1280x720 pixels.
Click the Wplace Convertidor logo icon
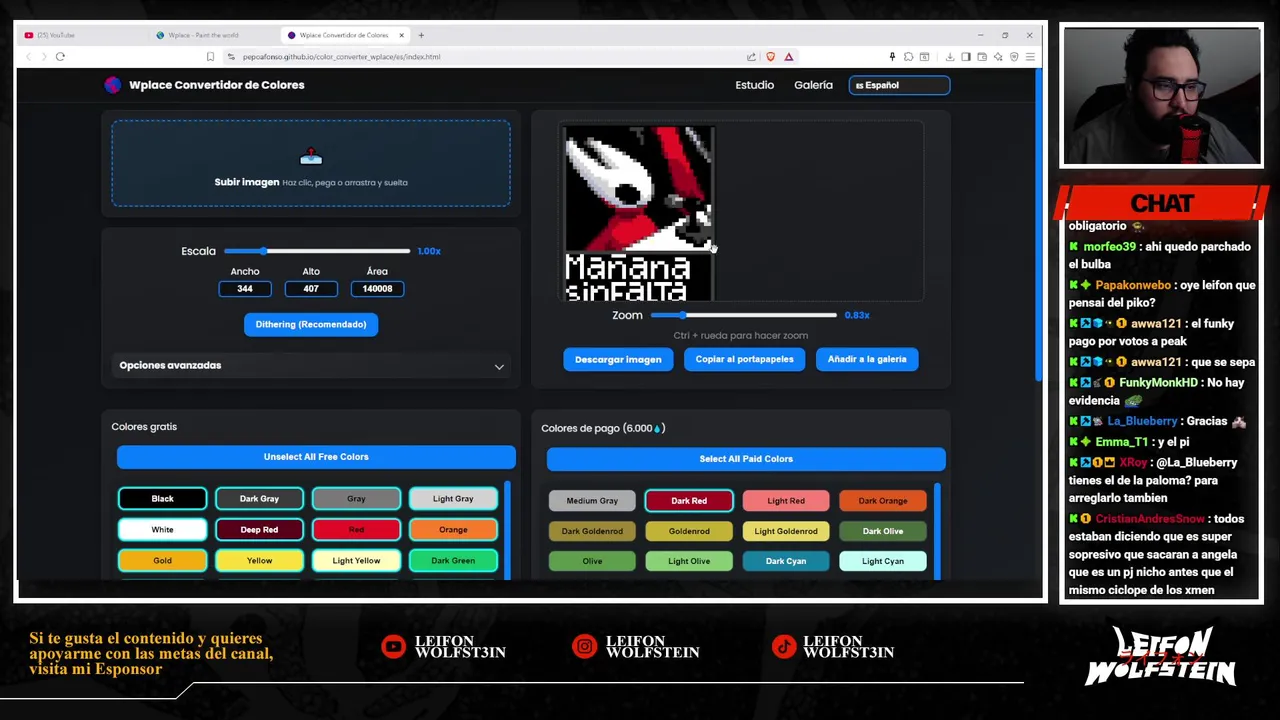click(x=113, y=85)
